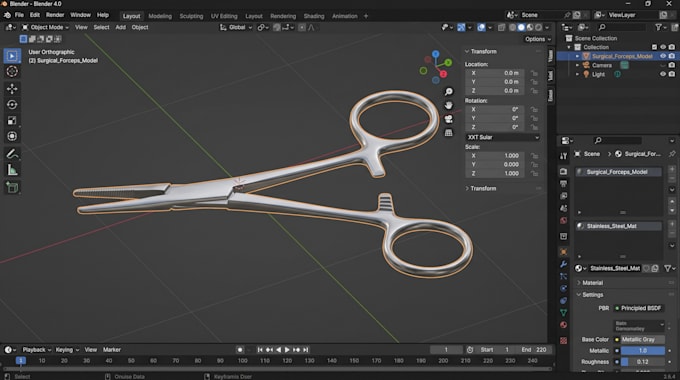Select the Measure tool

pos(12,170)
